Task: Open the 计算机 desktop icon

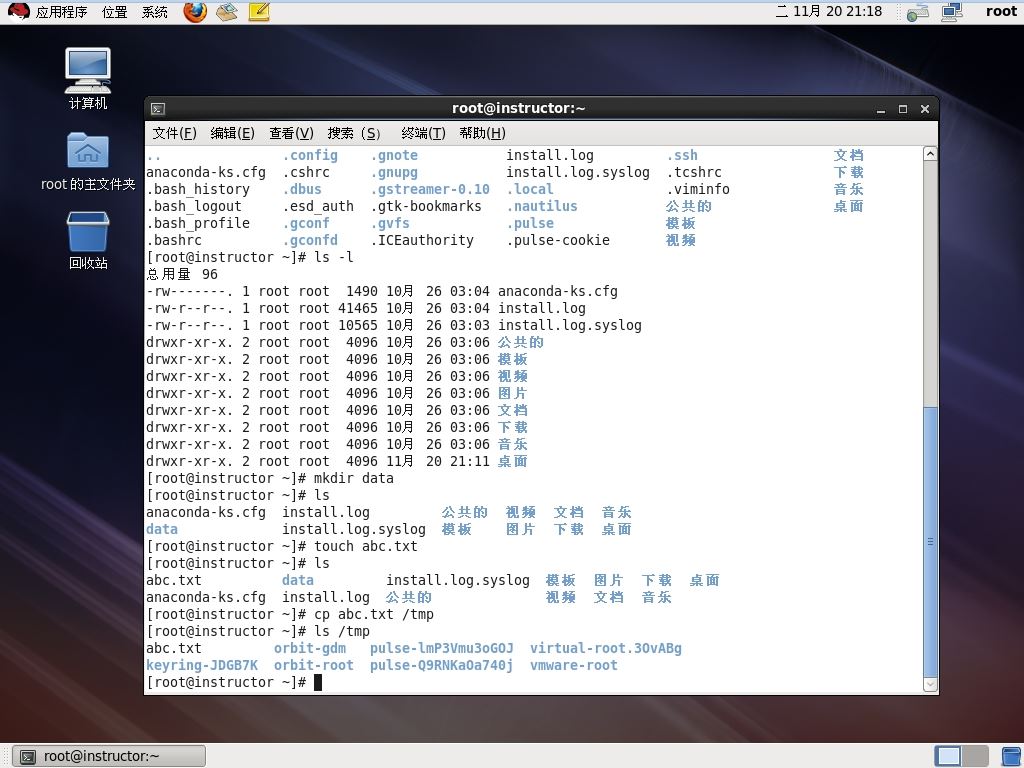Action: click(x=88, y=78)
